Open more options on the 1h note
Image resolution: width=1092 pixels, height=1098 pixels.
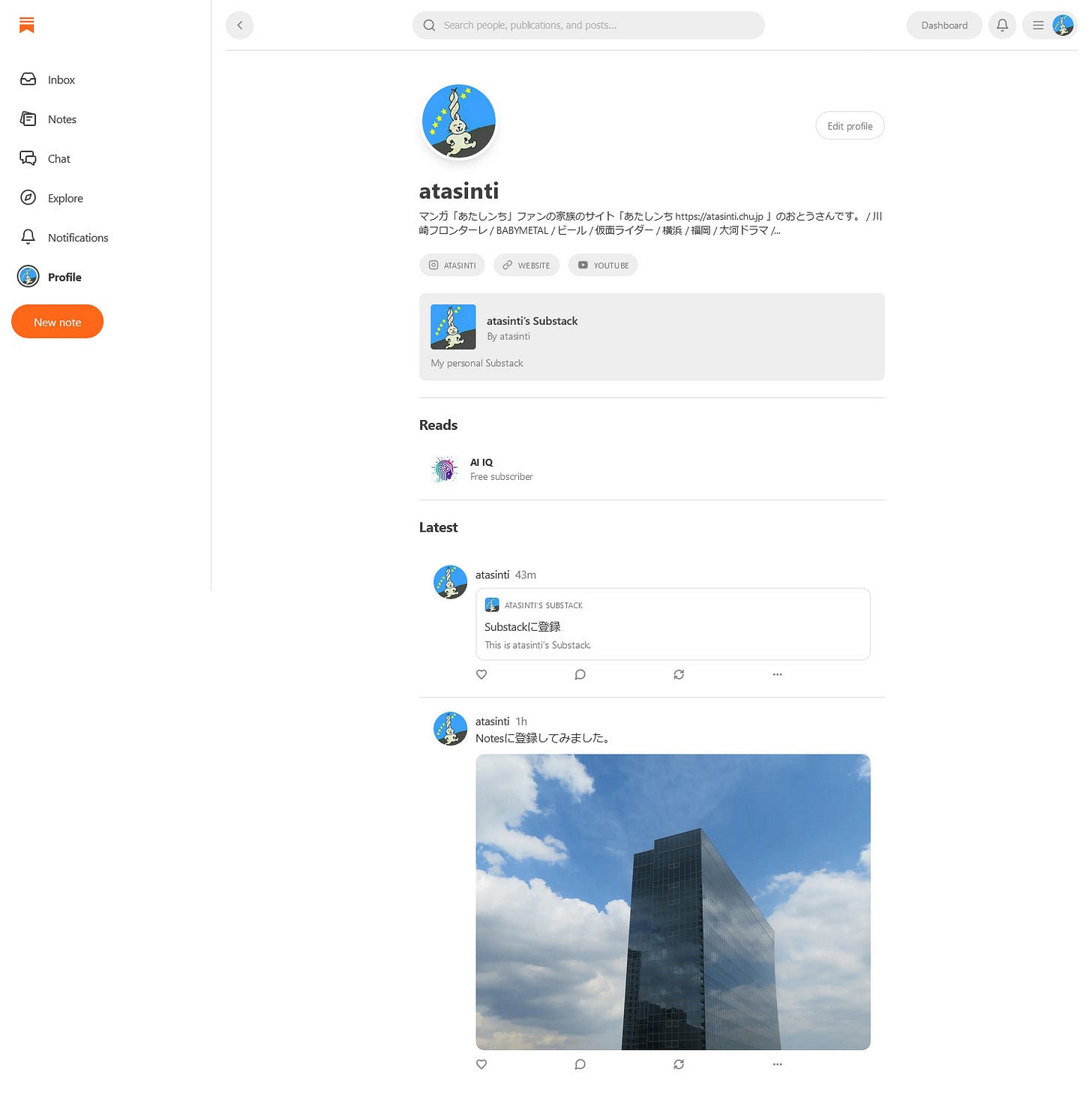pos(778,1064)
